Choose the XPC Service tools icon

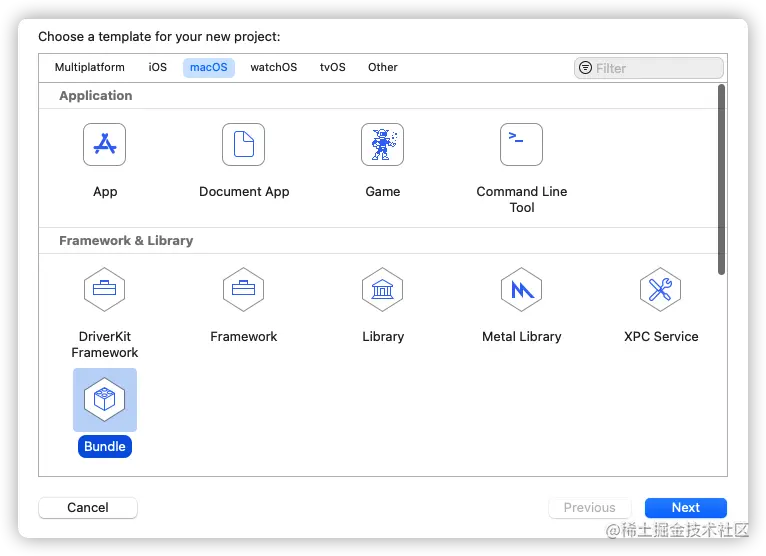pyautogui.click(x=660, y=289)
